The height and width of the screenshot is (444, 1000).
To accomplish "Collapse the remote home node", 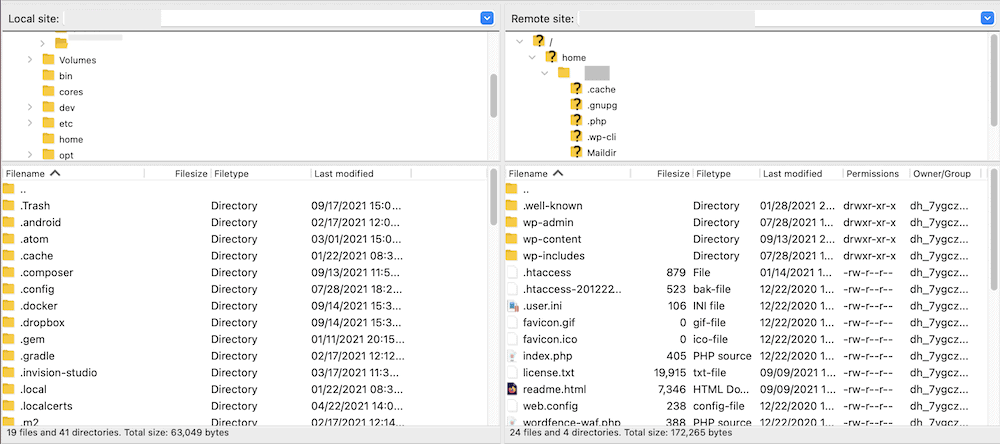I will pos(533,57).
